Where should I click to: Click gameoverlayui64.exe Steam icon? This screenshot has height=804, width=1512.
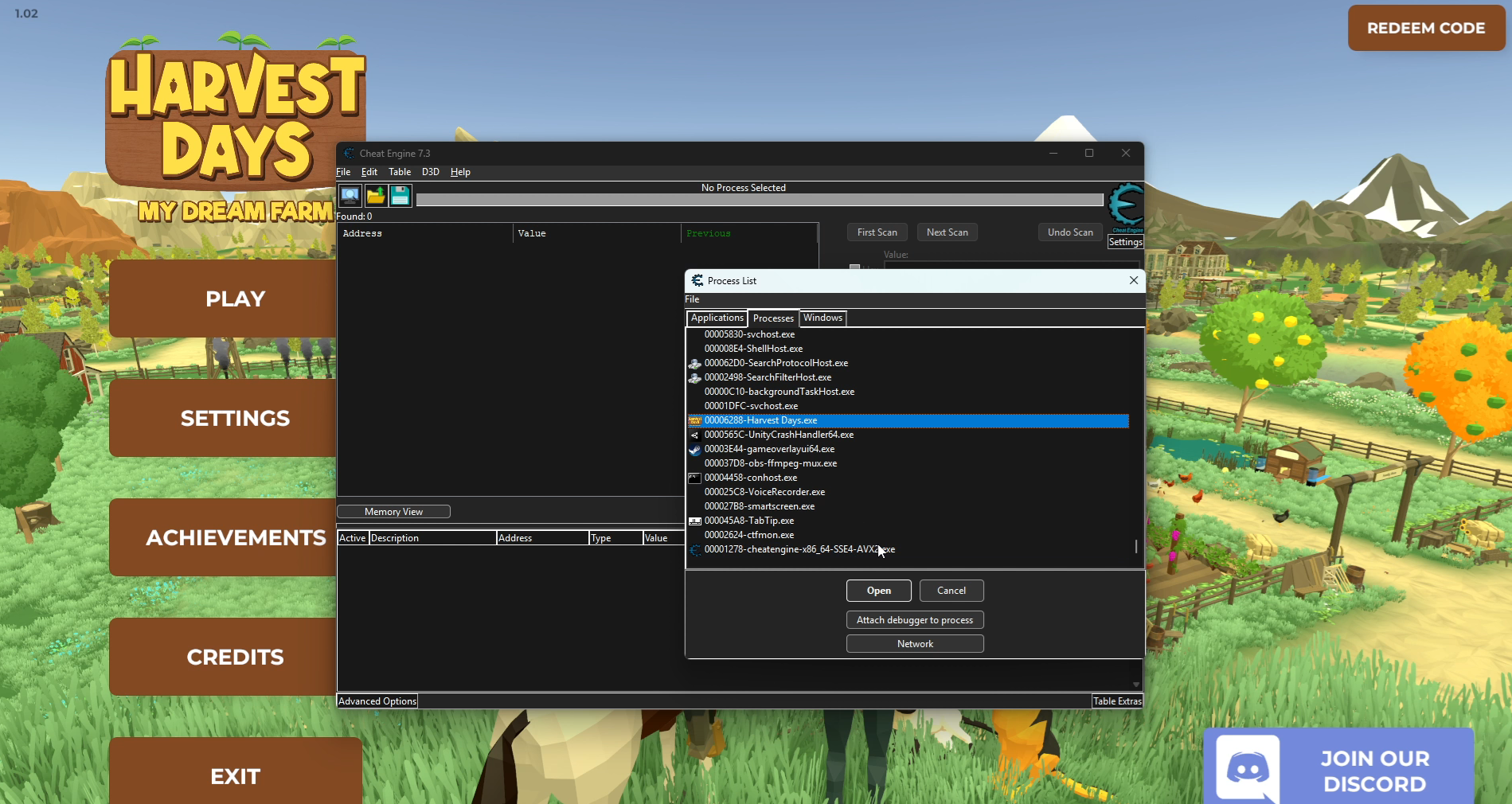click(x=695, y=449)
